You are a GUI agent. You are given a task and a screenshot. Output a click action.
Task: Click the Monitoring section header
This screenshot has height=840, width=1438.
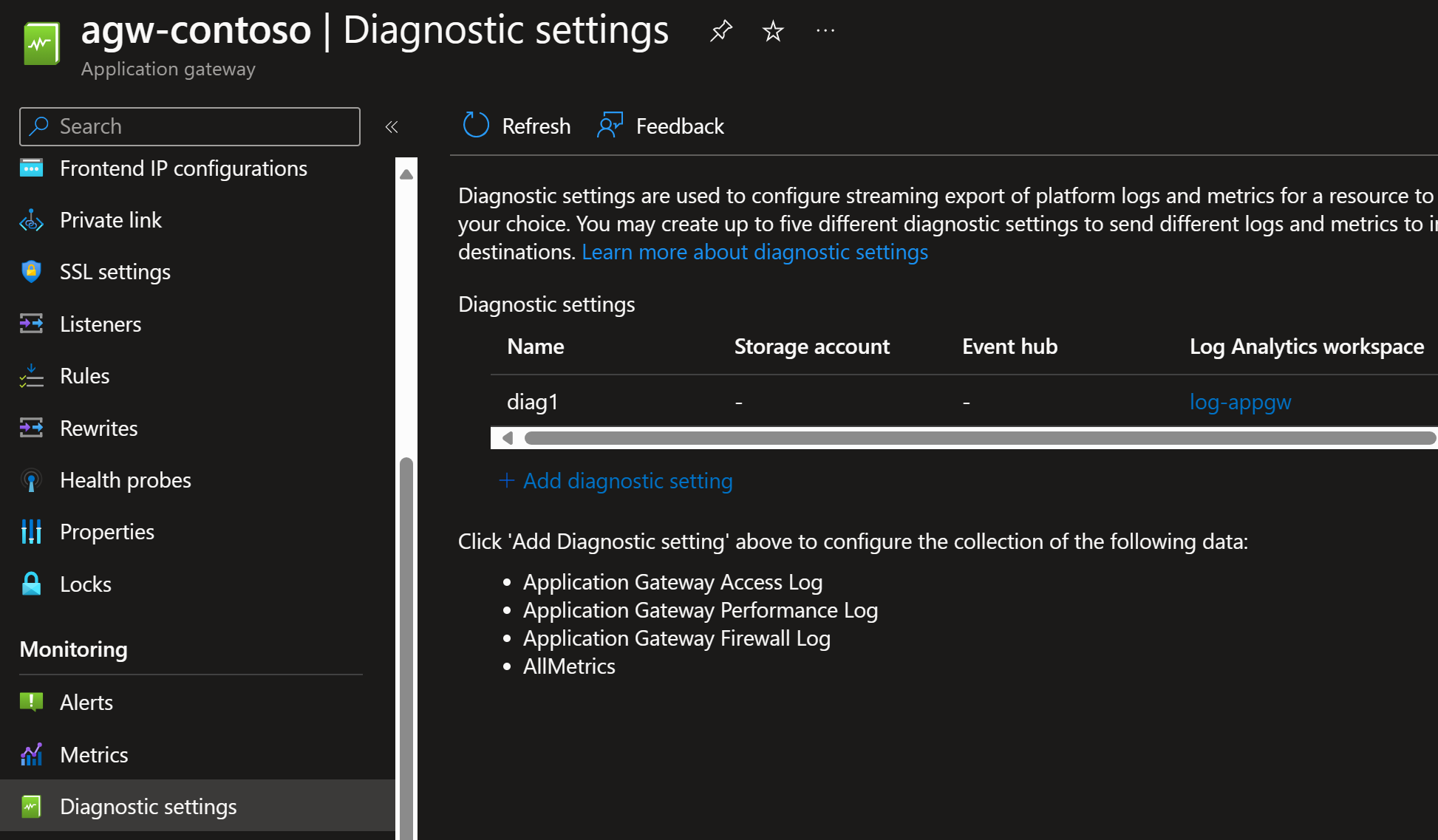coord(73,649)
